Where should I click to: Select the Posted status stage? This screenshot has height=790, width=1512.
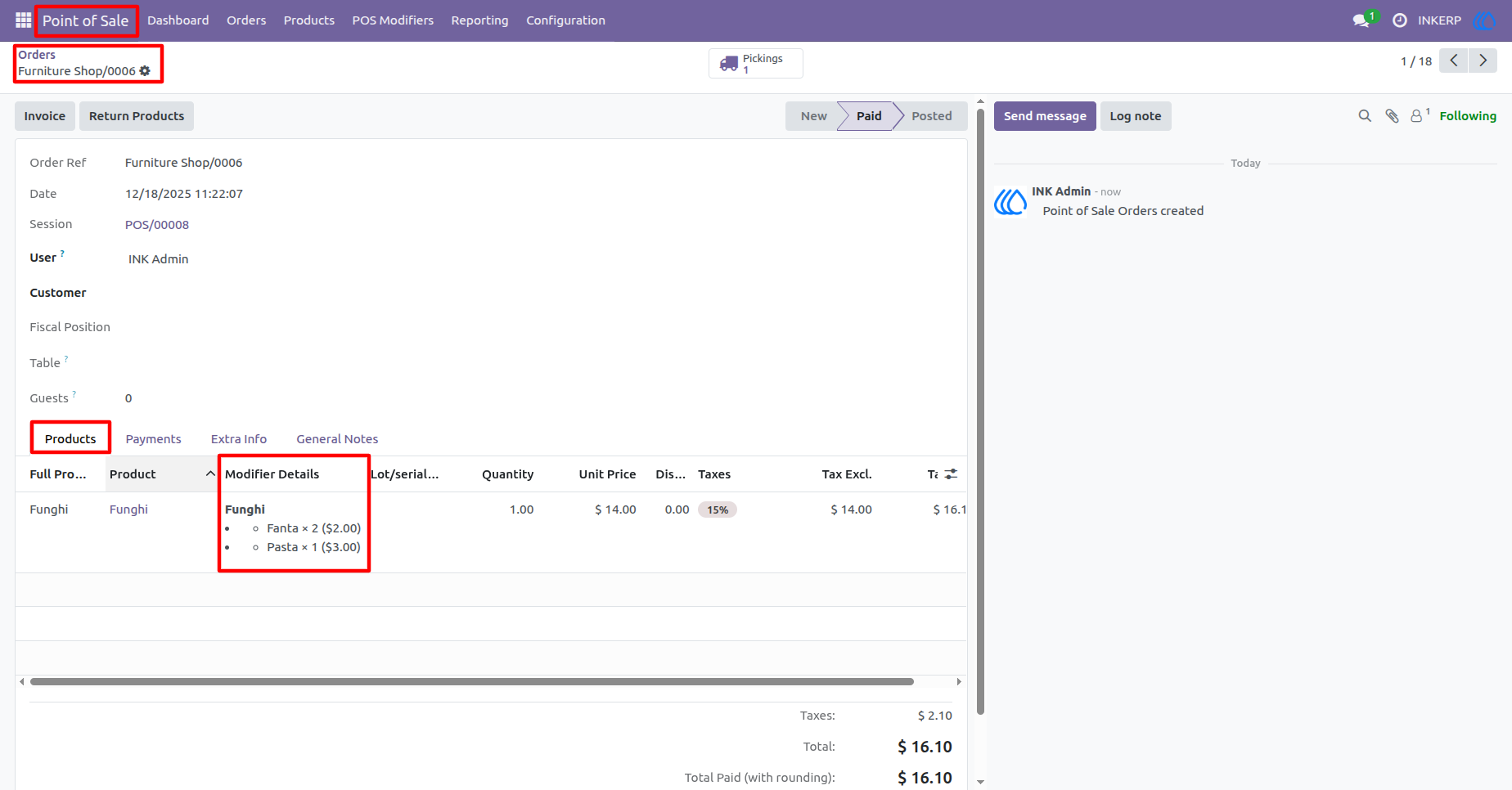click(x=932, y=116)
